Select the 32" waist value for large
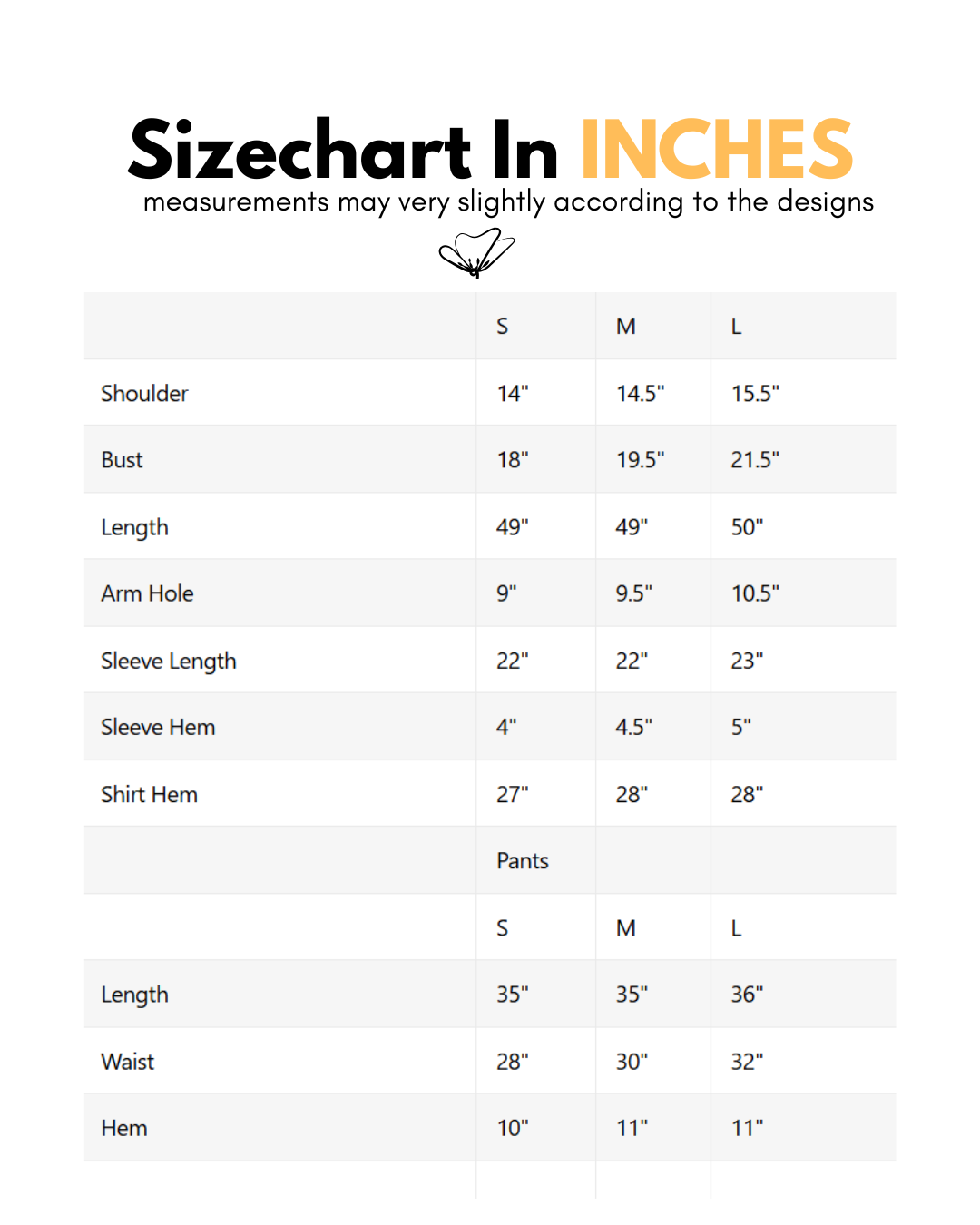 [x=747, y=1062]
